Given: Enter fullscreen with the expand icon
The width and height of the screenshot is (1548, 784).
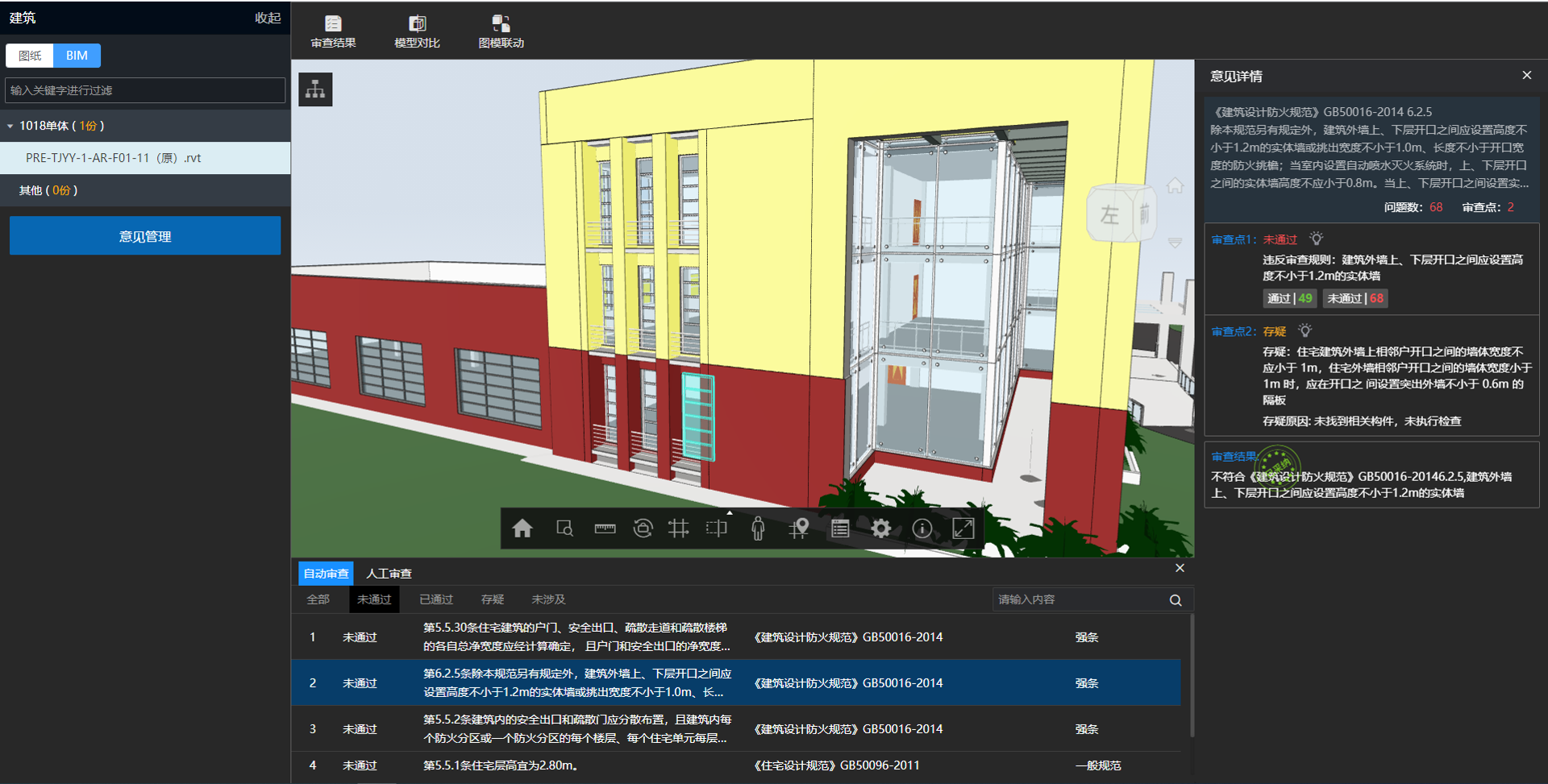Looking at the screenshot, I should click(963, 529).
